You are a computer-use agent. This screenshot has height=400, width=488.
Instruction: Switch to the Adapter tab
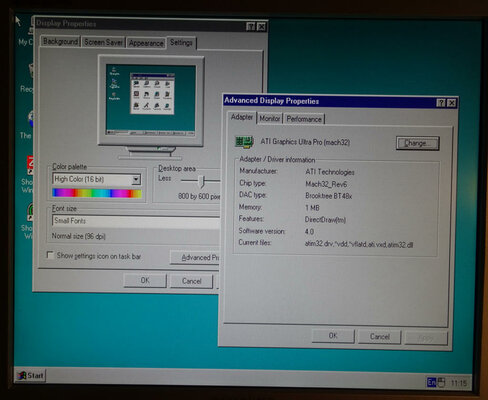242,117
